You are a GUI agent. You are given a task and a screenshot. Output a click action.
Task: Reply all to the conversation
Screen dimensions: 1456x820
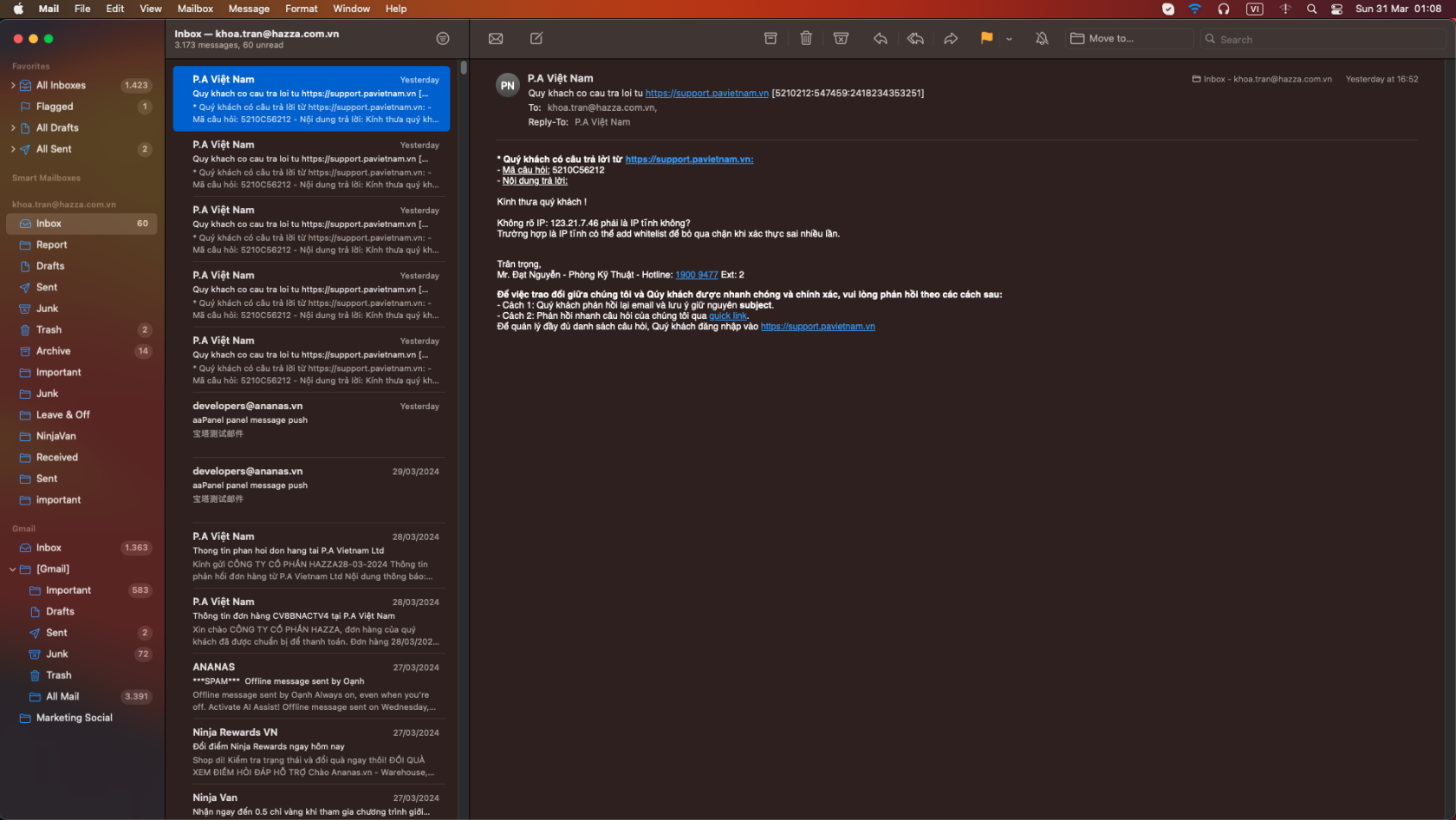tap(914, 38)
